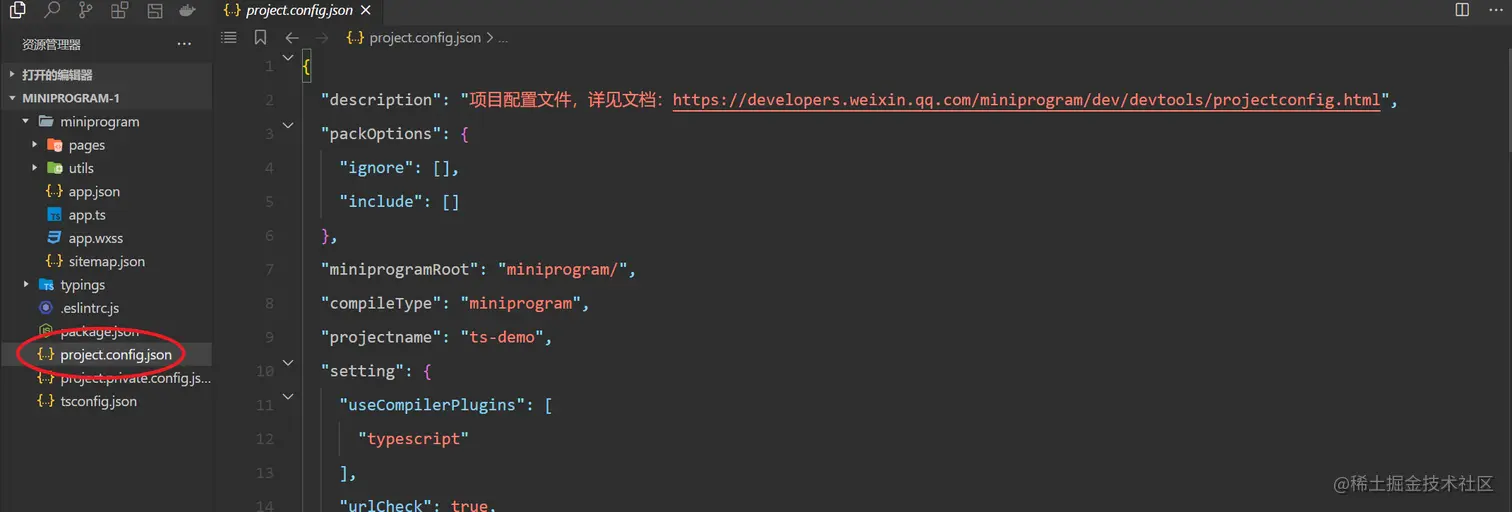Screen dimensions: 1512x512
Task: Click the layout panel icon beside Extensions
Action: pos(154,11)
